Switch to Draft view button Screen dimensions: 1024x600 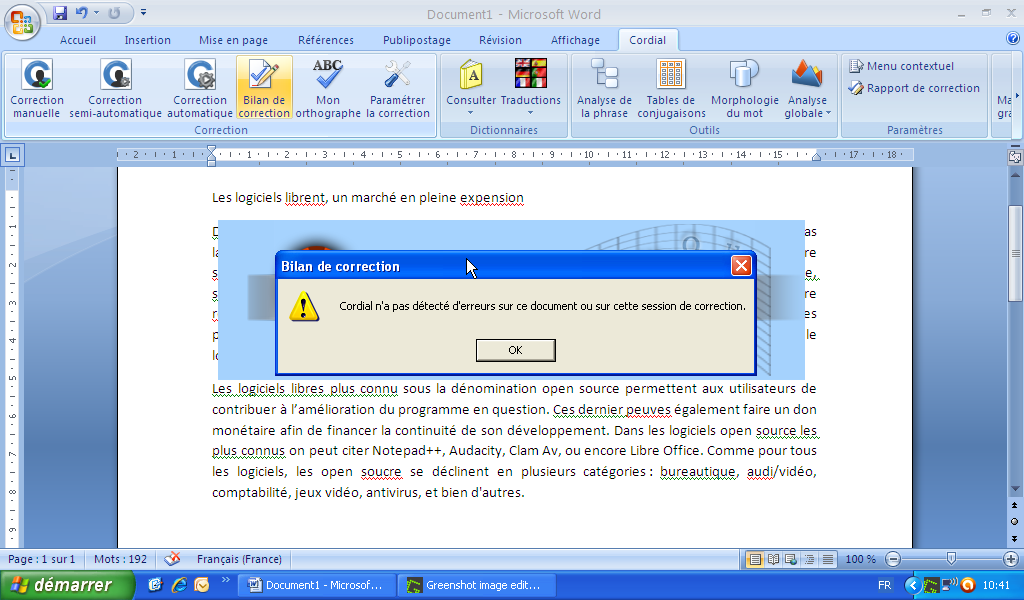pos(827,559)
